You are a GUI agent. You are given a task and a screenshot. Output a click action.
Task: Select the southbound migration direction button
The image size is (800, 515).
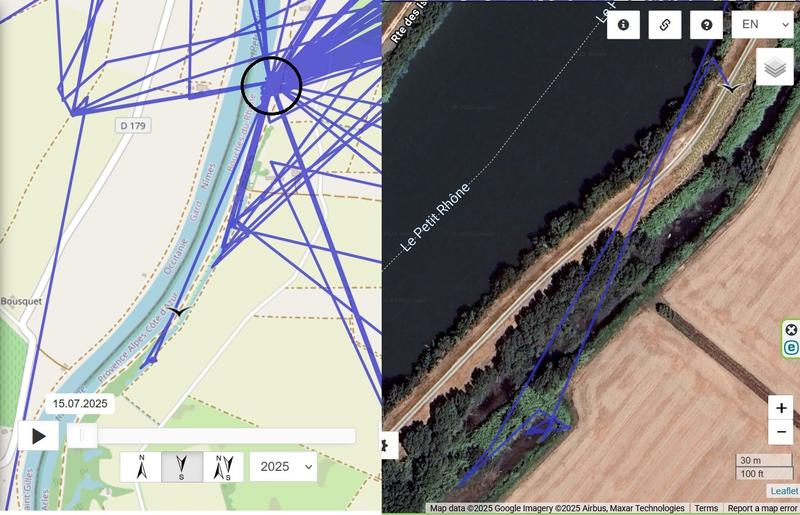pos(182,467)
